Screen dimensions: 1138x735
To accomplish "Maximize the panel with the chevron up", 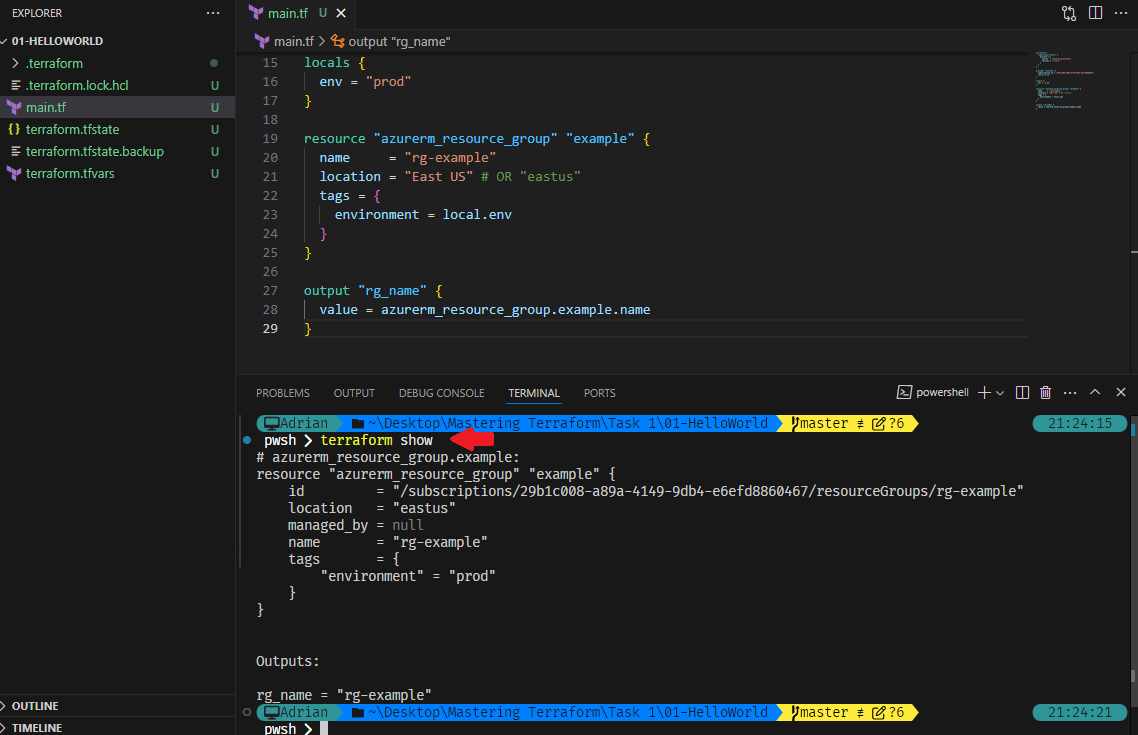I will [x=1095, y=393].
